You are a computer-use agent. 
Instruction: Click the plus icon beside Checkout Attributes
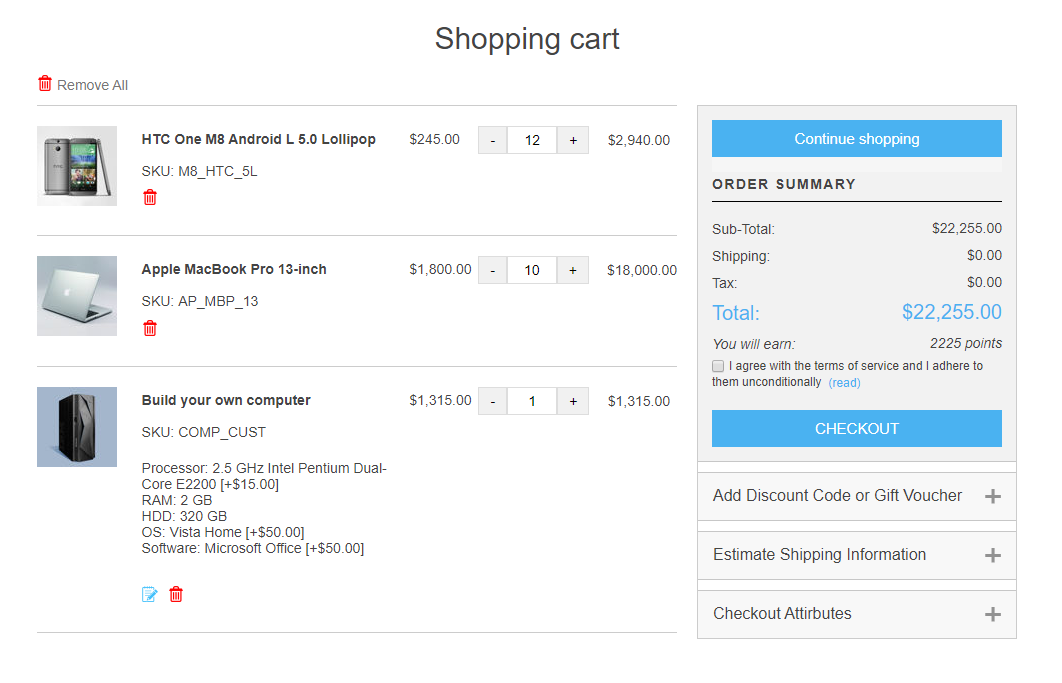[x=993, y=615]
